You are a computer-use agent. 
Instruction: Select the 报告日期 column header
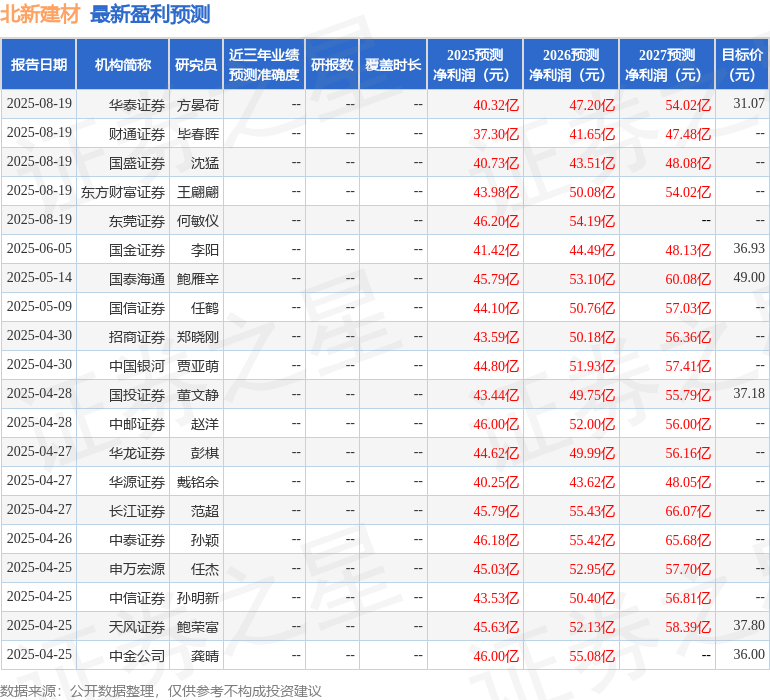click(39, 65)
